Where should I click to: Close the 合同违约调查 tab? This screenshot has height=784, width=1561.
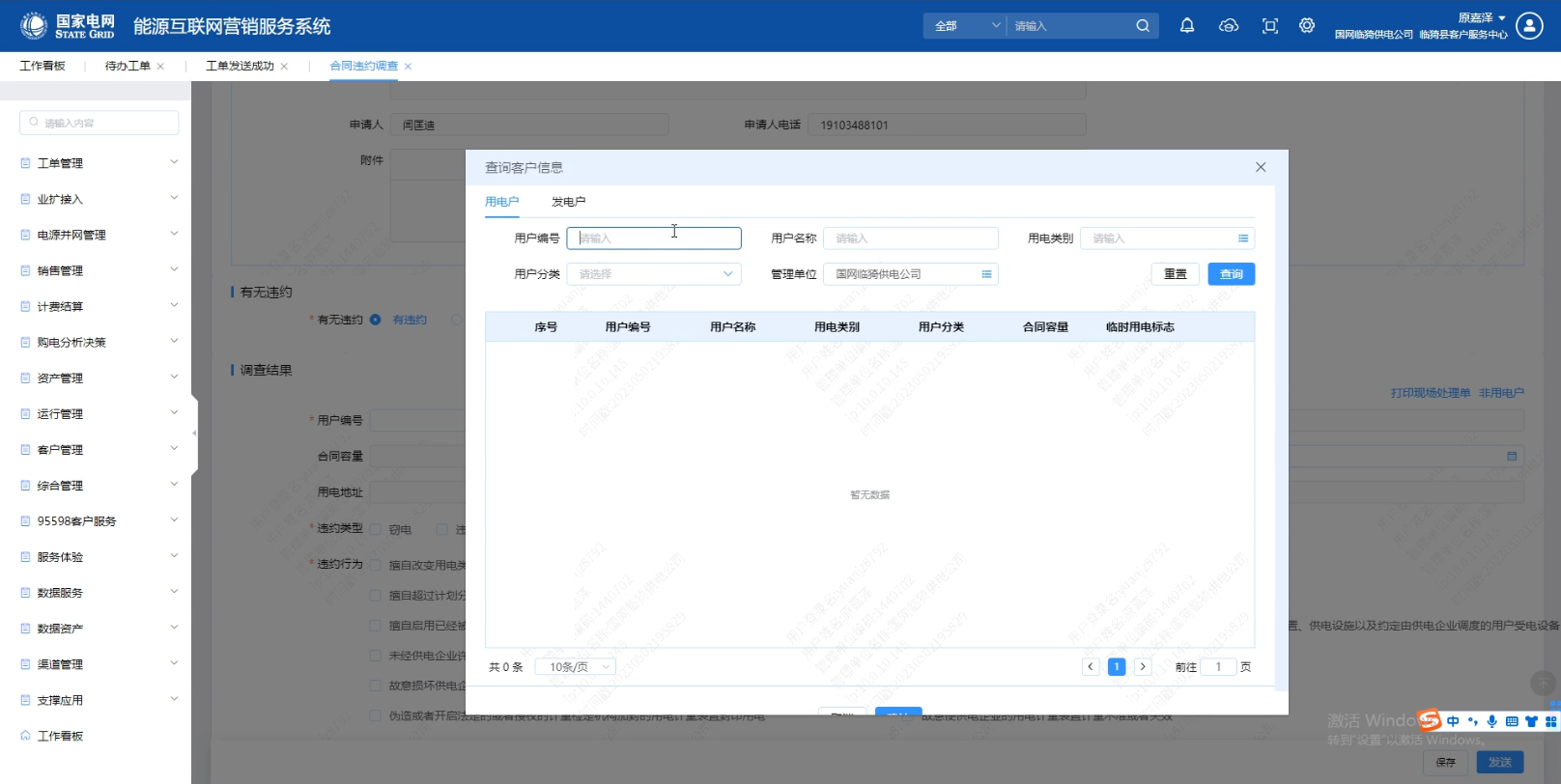(409, 67)
